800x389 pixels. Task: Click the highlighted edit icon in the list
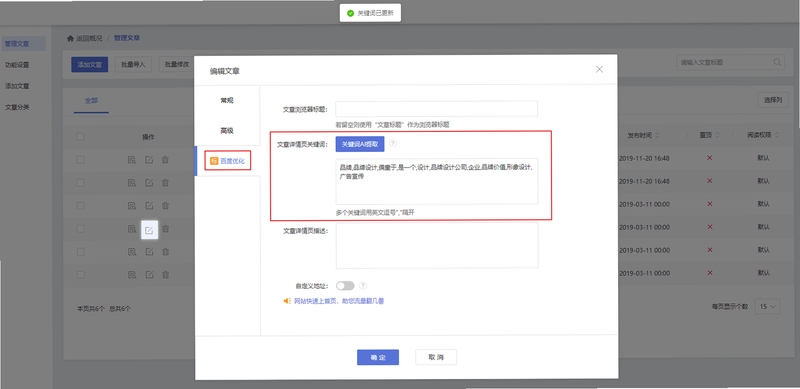pos(149,230)
